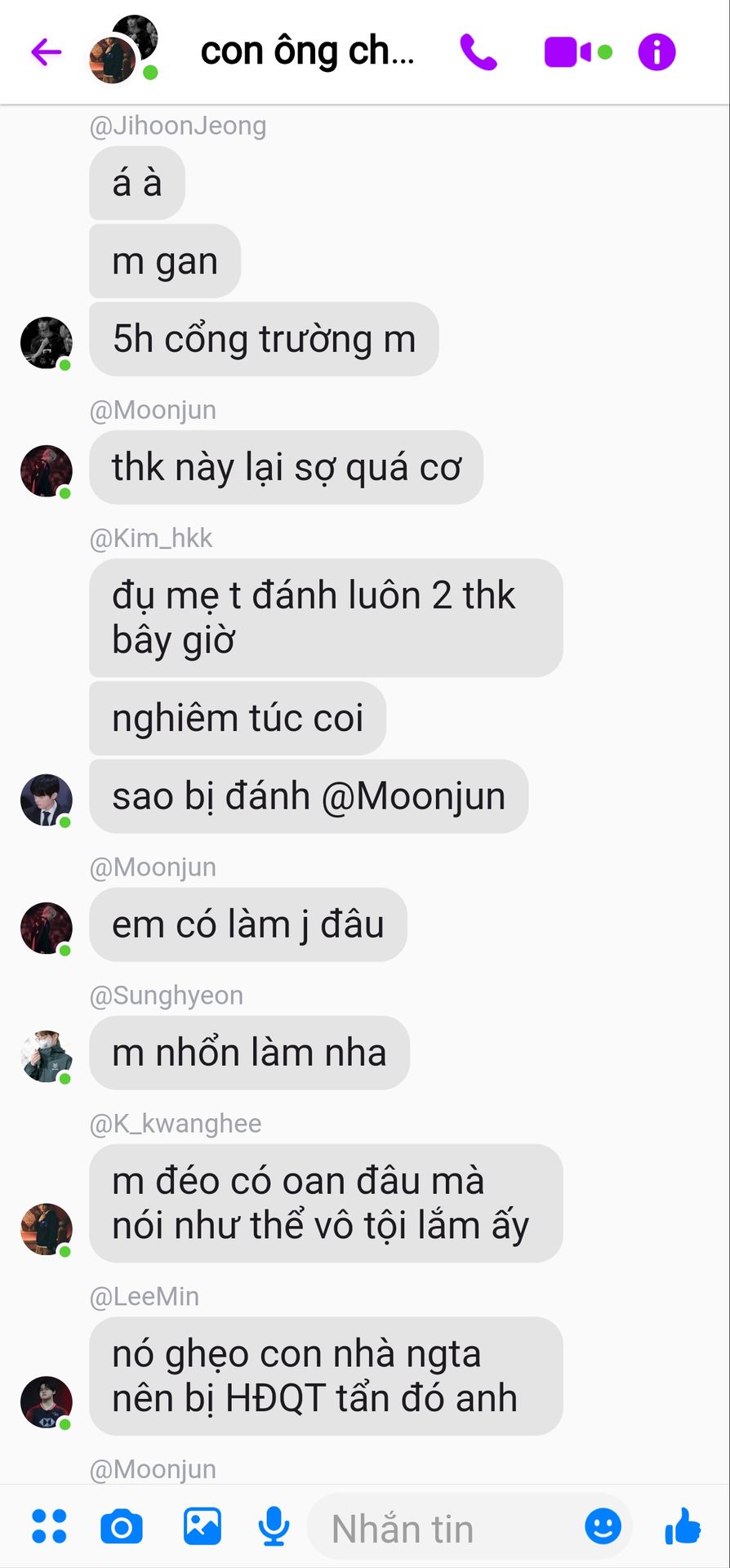Tap the microphone to record voice

[x=274, y=1526]
